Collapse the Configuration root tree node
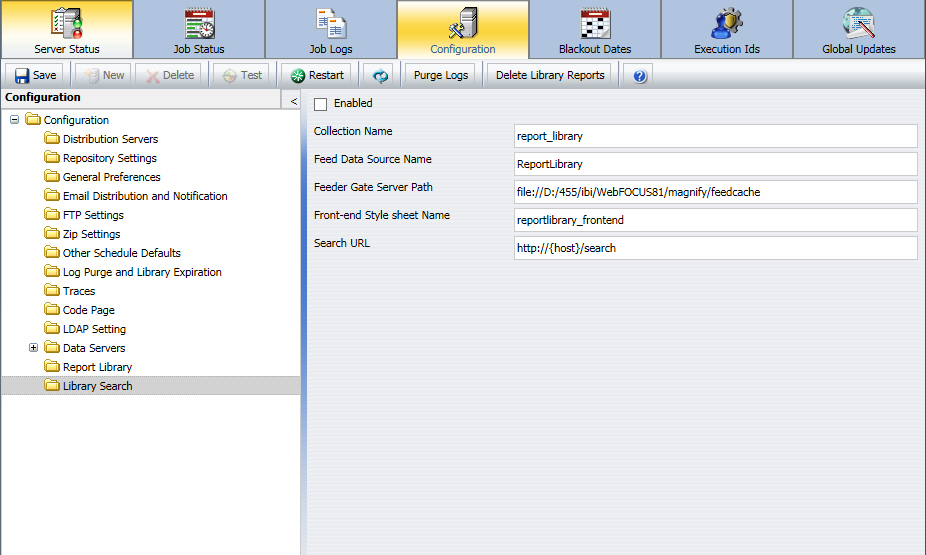926x555 pixels. pos(15,120)
